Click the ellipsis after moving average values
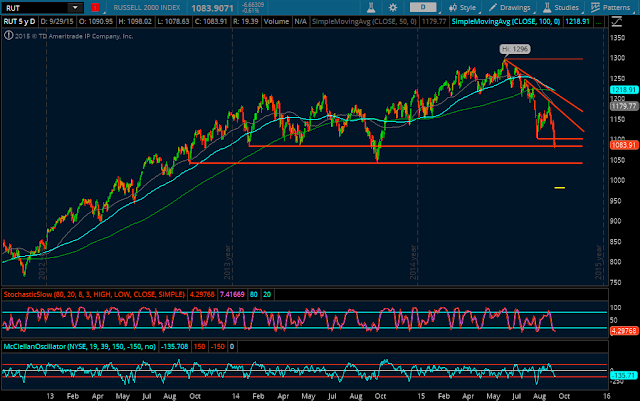640x401 pixels. [598, 21]
